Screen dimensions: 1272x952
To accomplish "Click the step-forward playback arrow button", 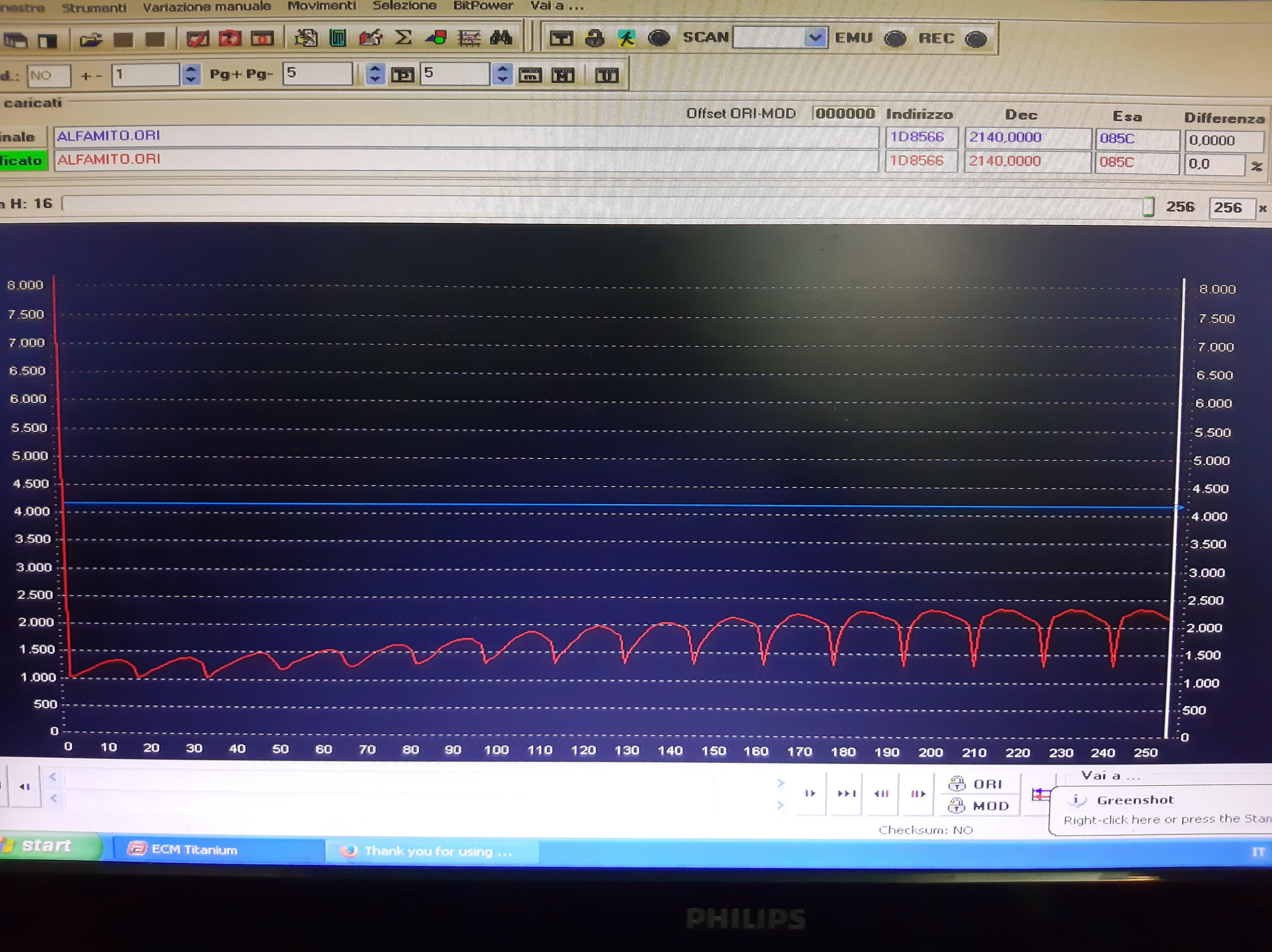I will tap(810, 793).
